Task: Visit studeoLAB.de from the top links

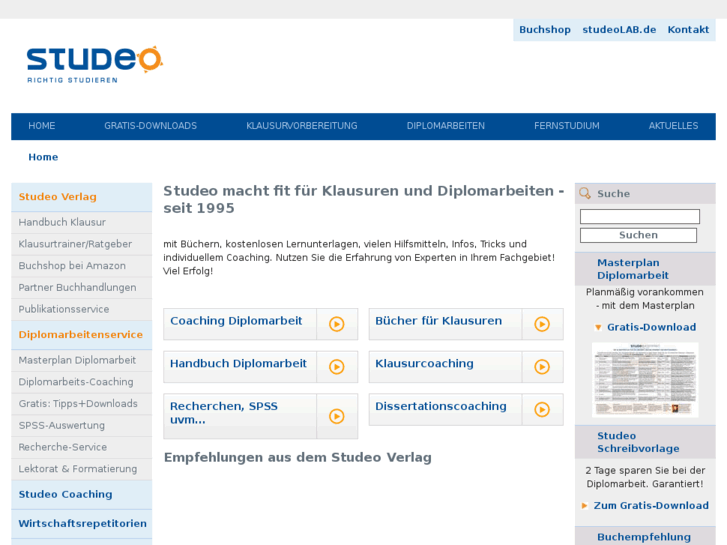Action: (x=619, y=30)
